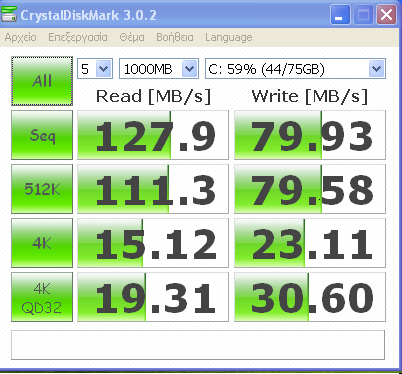This screenshot has width=402, height=374.
Task: Click the empty comment text field
Action: 198,345
